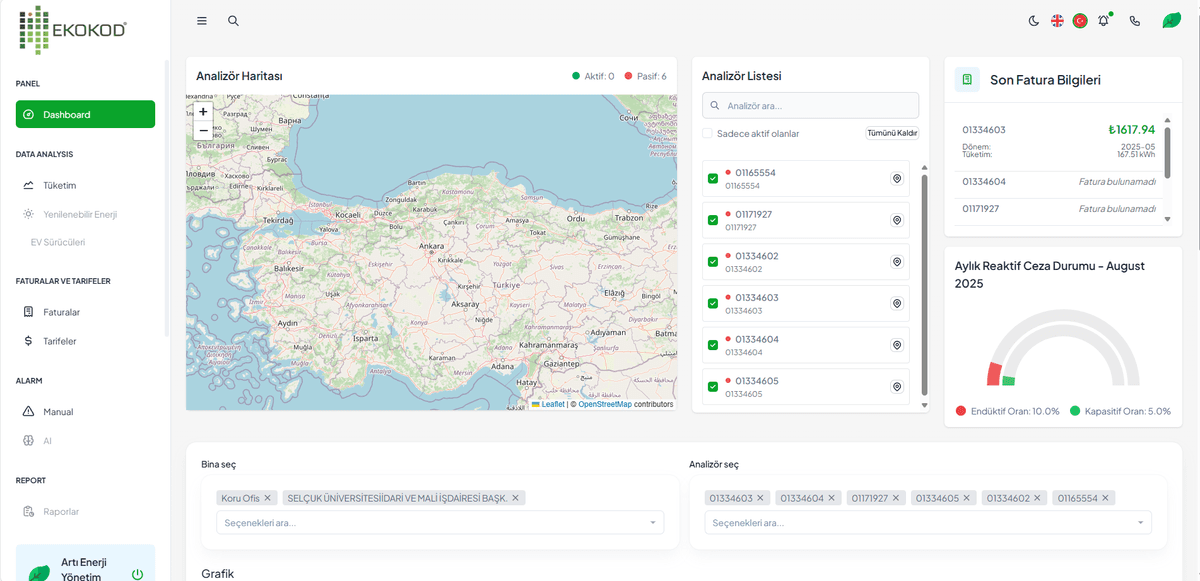1200x581 pixels.
Task: Remove the 01334602 analyzer tag
Action: click(x=1038, y=498)
